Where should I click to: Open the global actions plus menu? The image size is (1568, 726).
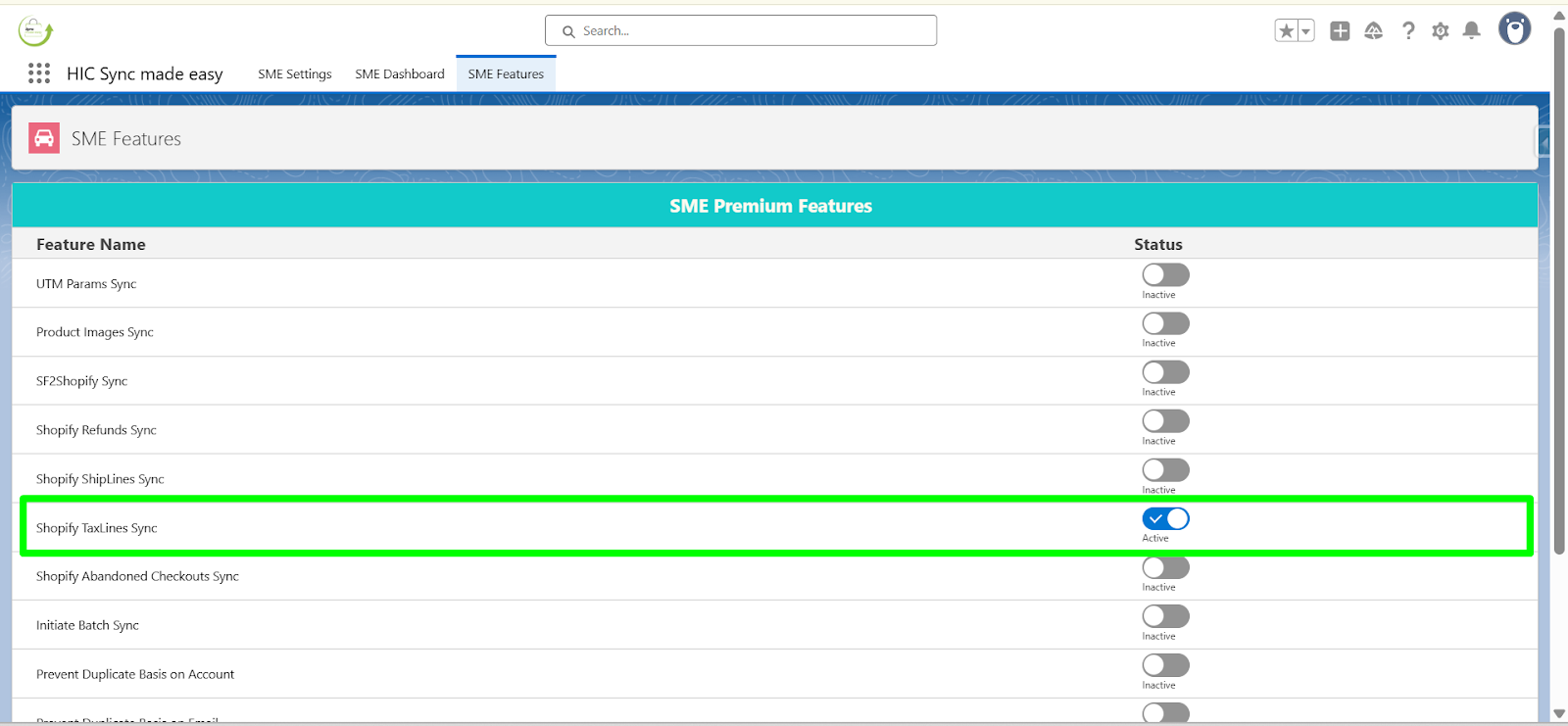tap(1340, 31)
